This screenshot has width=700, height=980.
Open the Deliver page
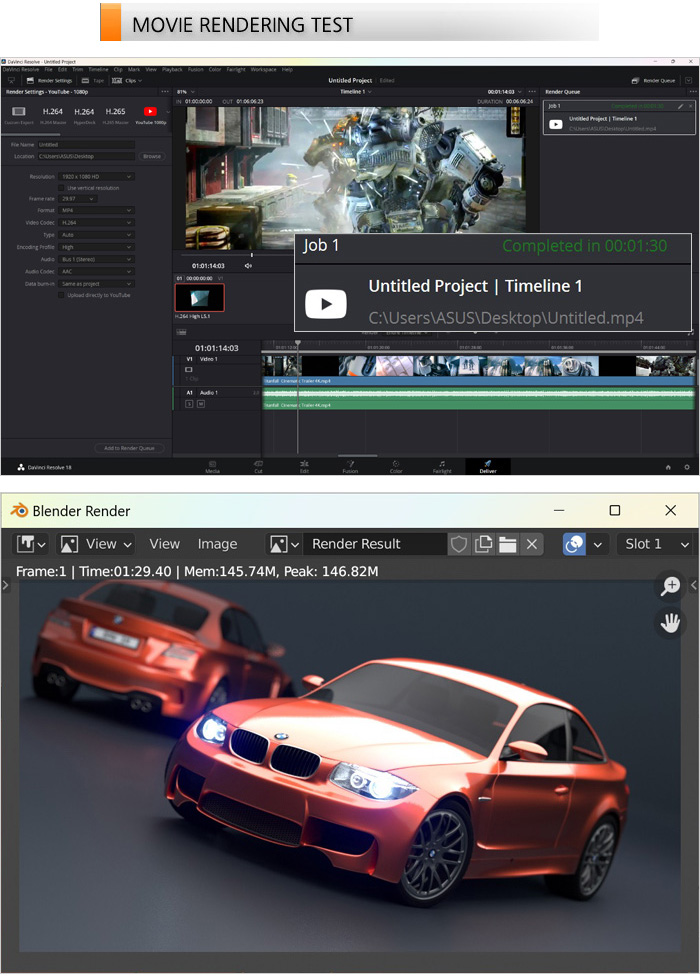coord(487,465)
